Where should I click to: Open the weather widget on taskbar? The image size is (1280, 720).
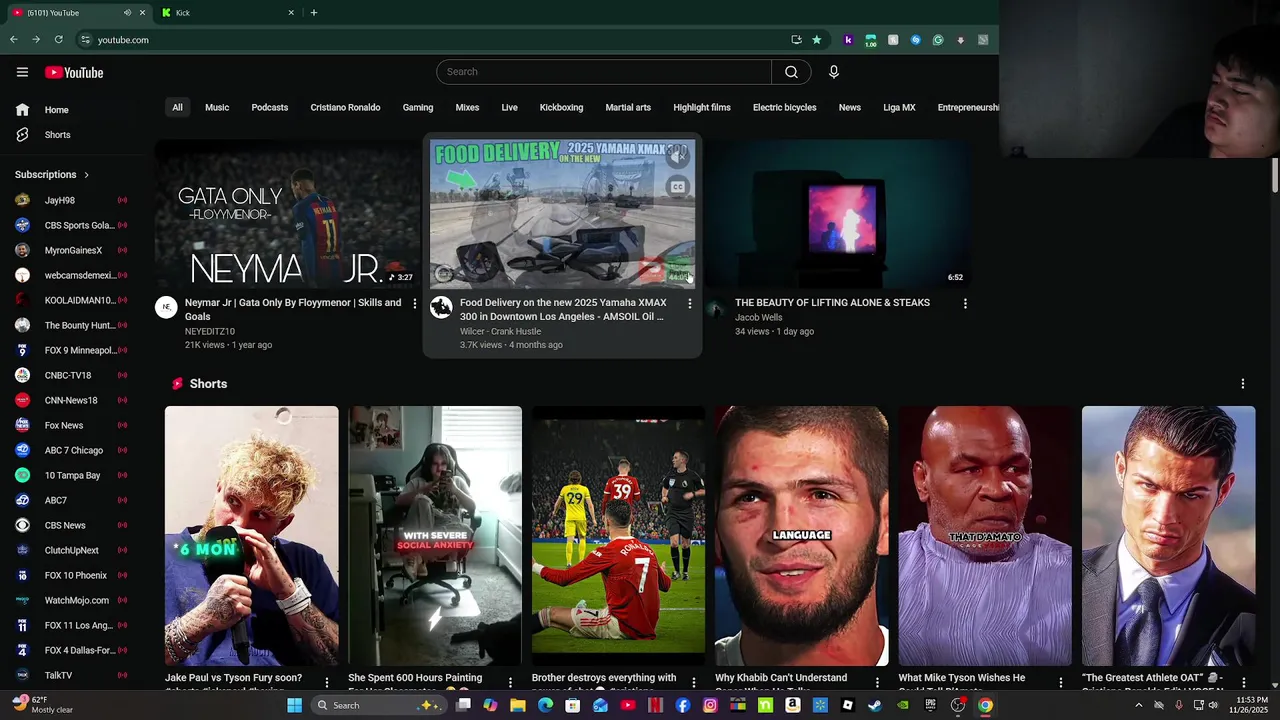(44, 705)
